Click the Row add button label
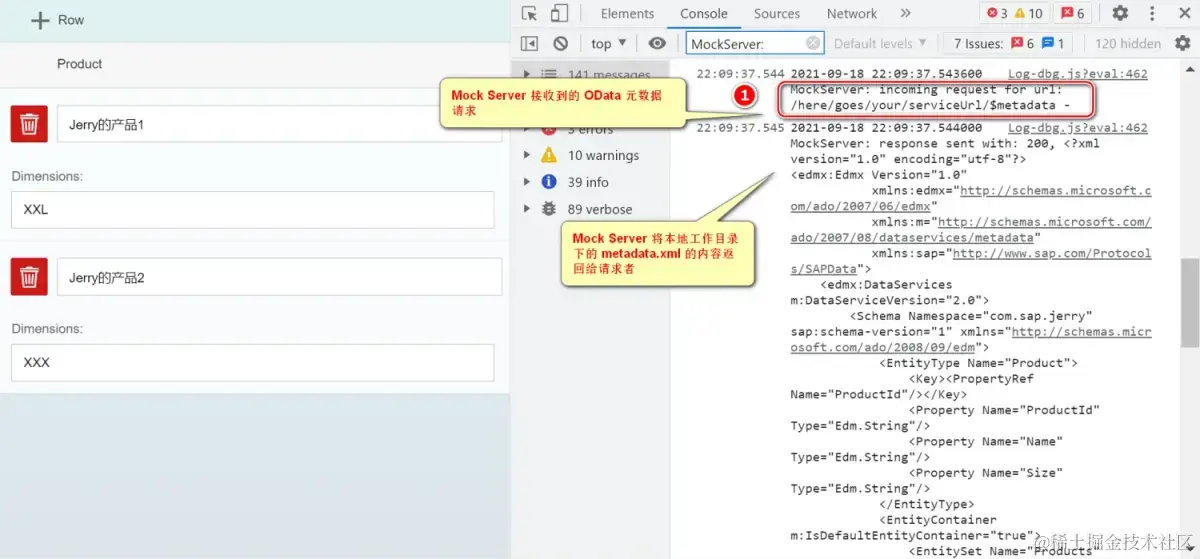 click(x=71, y=20)
